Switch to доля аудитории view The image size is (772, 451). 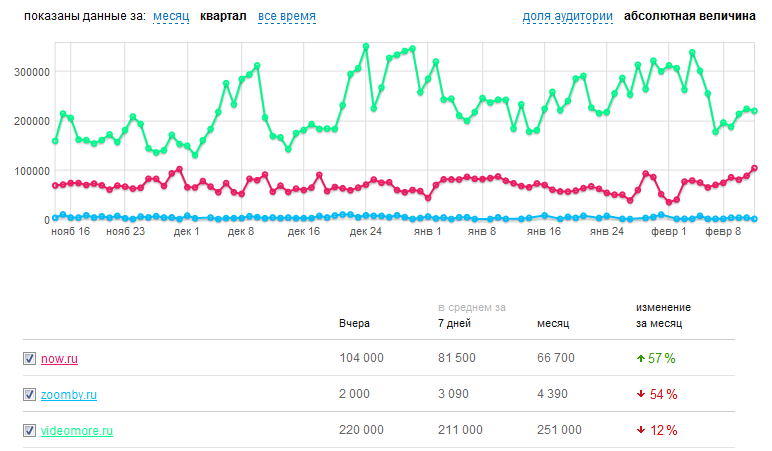point(567,17)
